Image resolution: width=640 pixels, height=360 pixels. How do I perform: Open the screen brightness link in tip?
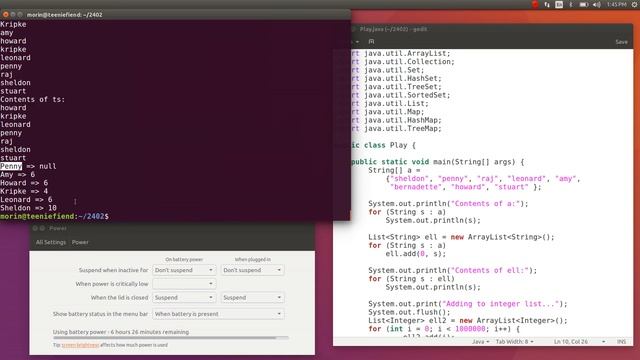point(80,345)
